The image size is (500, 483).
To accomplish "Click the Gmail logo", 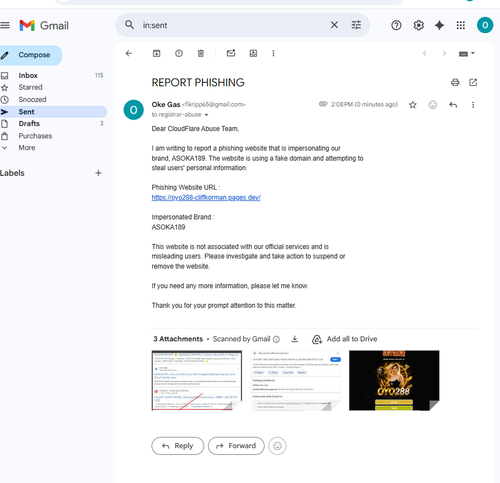I will click(x=44, y=25).
